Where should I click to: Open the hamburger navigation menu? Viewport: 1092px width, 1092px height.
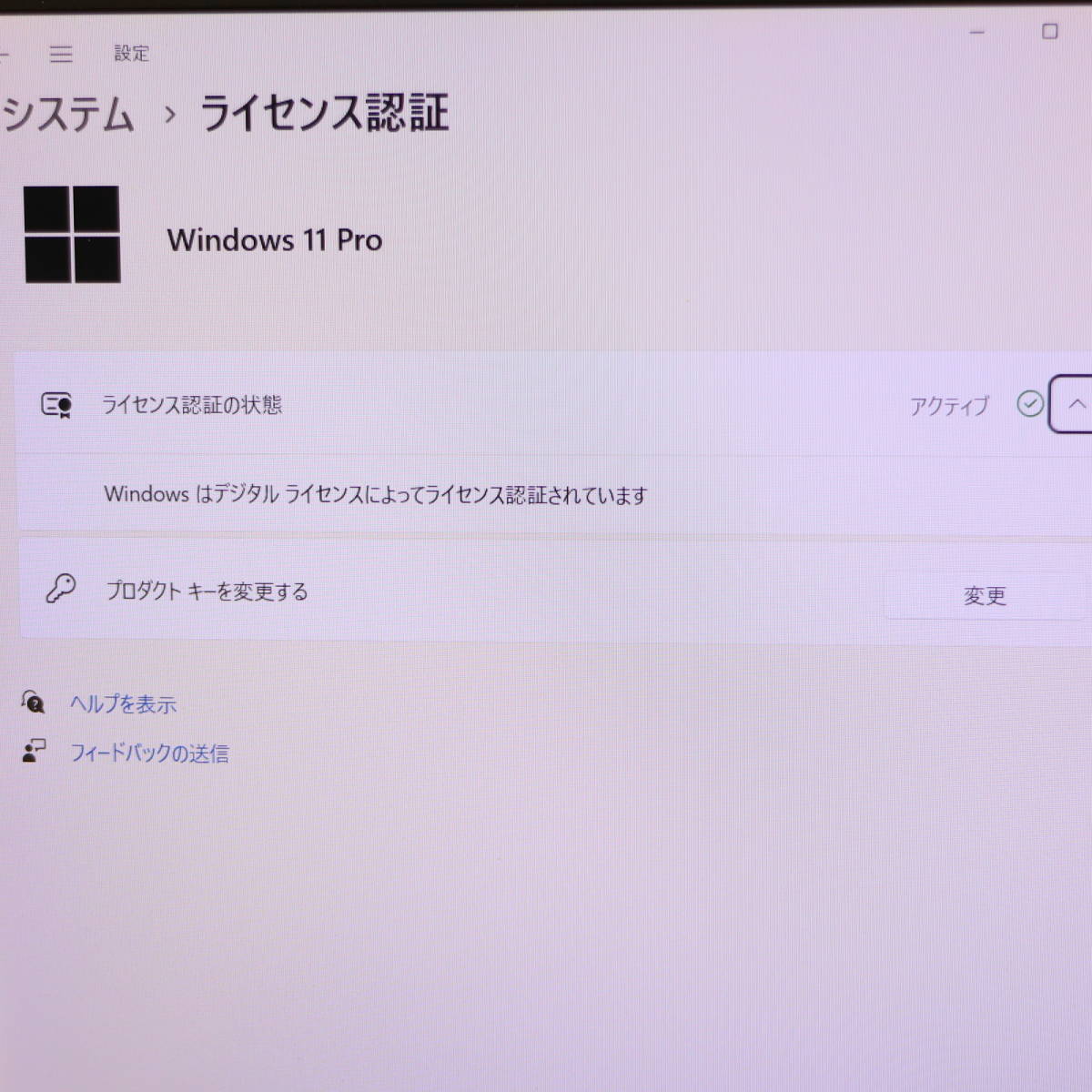61,55
